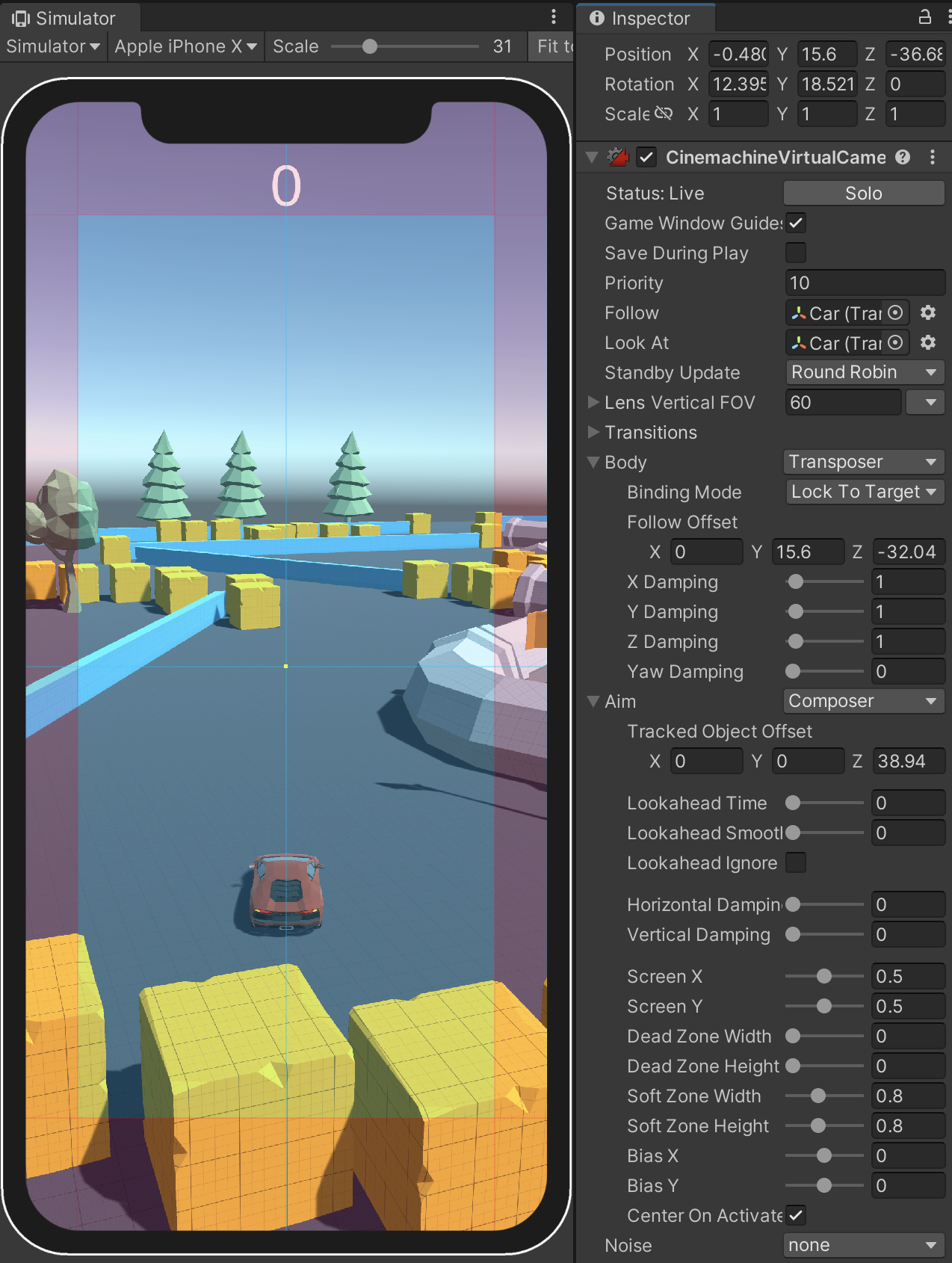The height and width of the screenshot is (1263, 952).
Task: Open CinemachineVirtualCamera help reference icon
Action: pos(903,157)
